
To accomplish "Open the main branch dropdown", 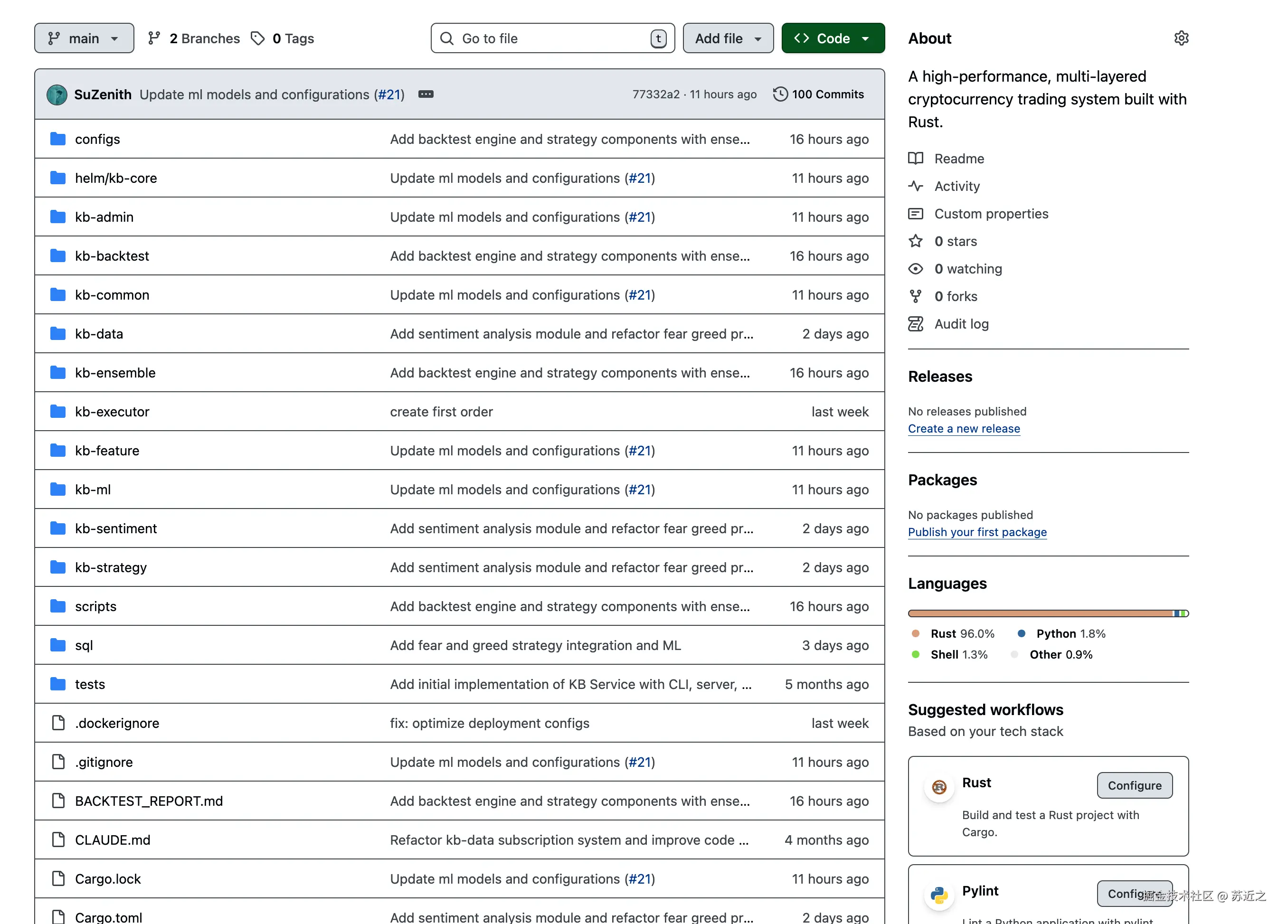I will coord(84,38).
